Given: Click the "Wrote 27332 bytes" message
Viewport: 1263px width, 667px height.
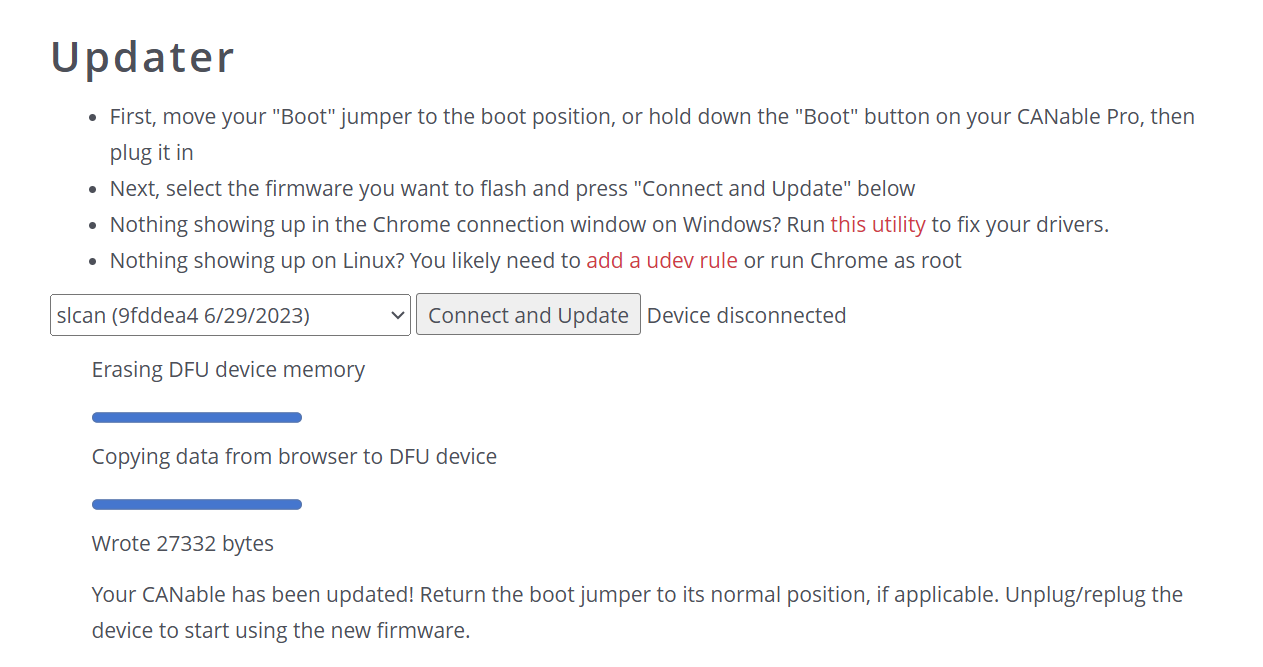Looking at the screenshot, I should point(183,543).
